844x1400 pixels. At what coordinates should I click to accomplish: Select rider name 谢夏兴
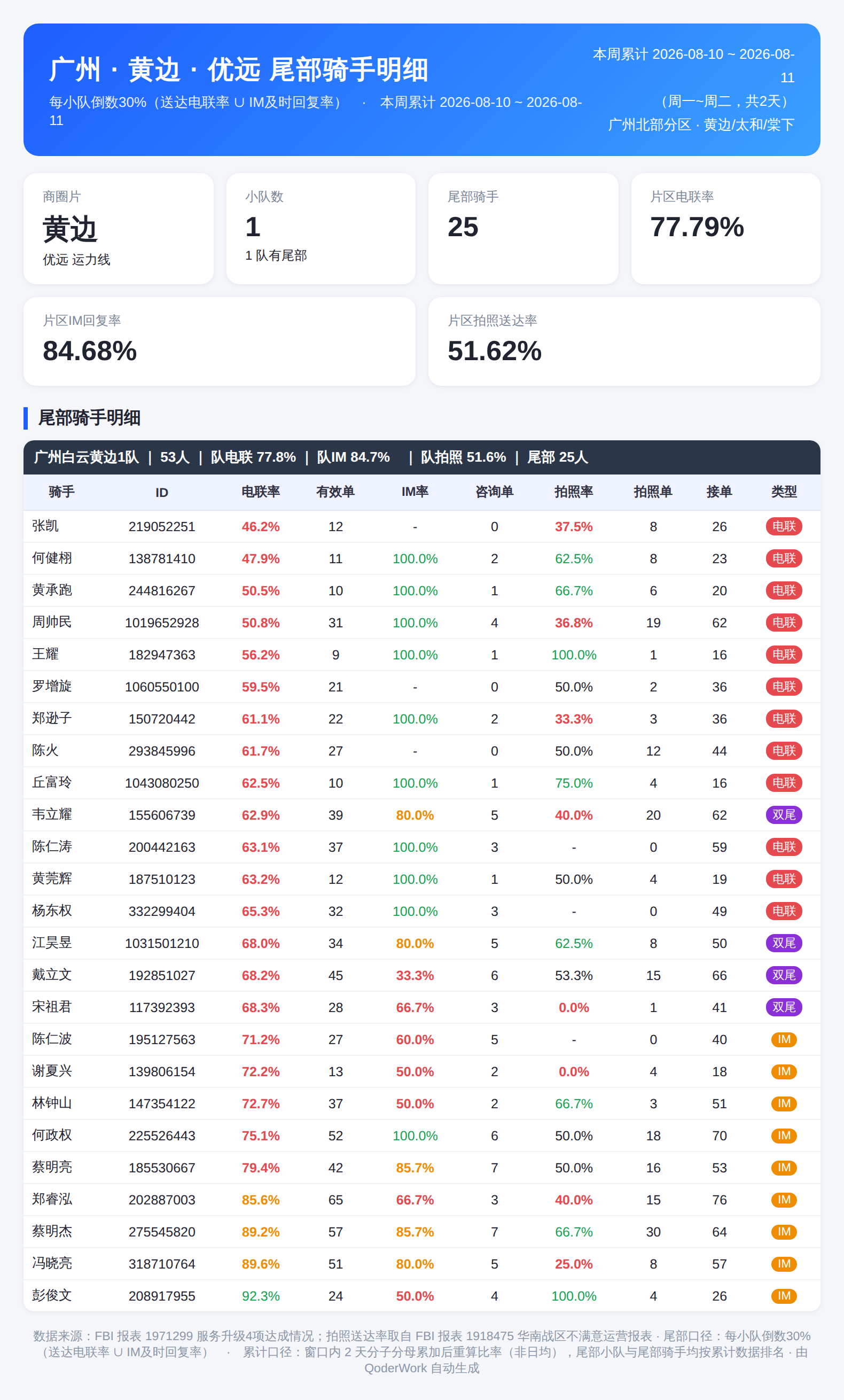[52, 1071]
